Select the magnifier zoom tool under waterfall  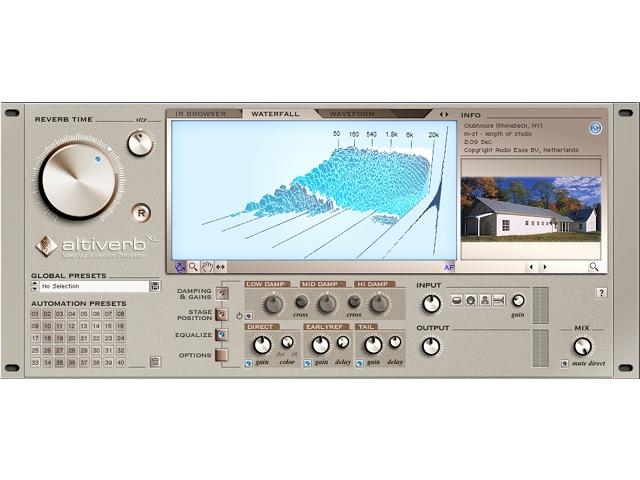193,267
